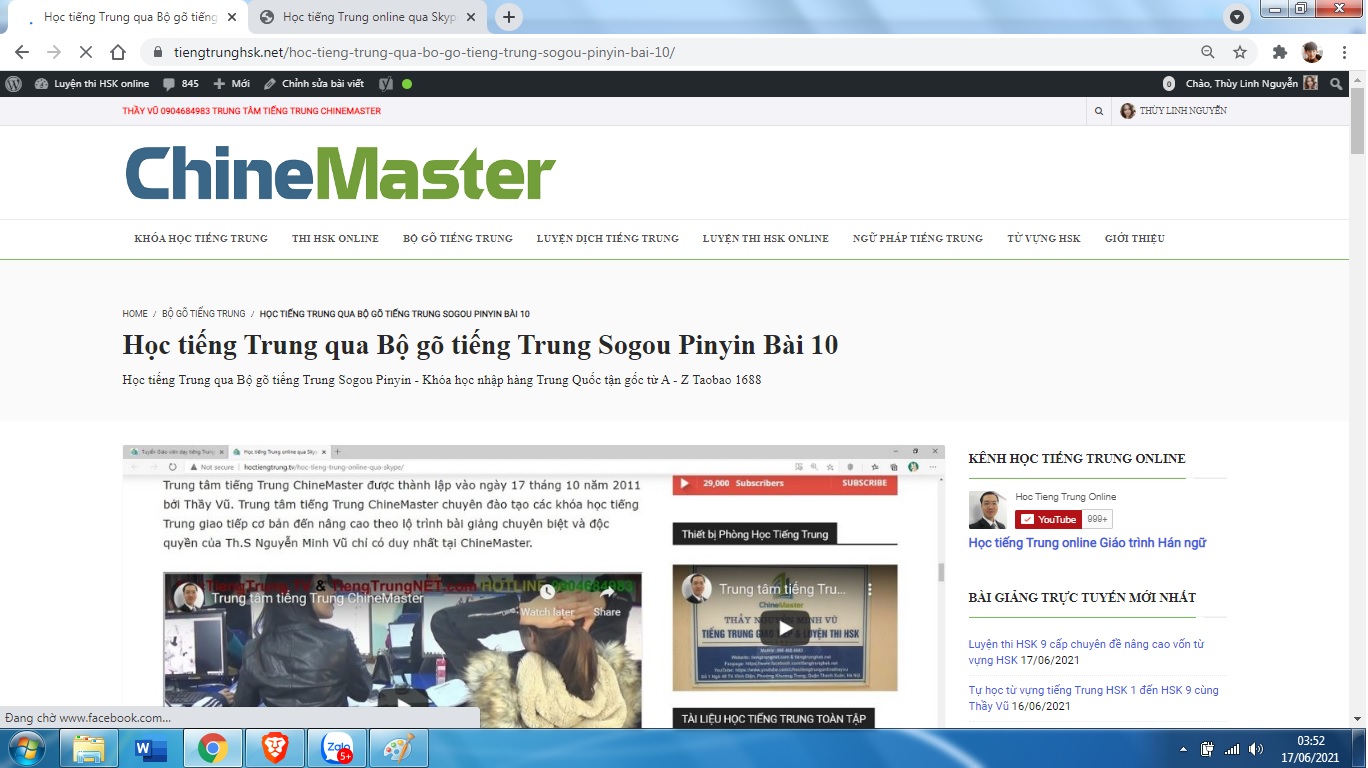Viewport: 1368px width, 768px height.
Task: Click Chỉnh sửa bài viết edit link
Action: (314, 84)
